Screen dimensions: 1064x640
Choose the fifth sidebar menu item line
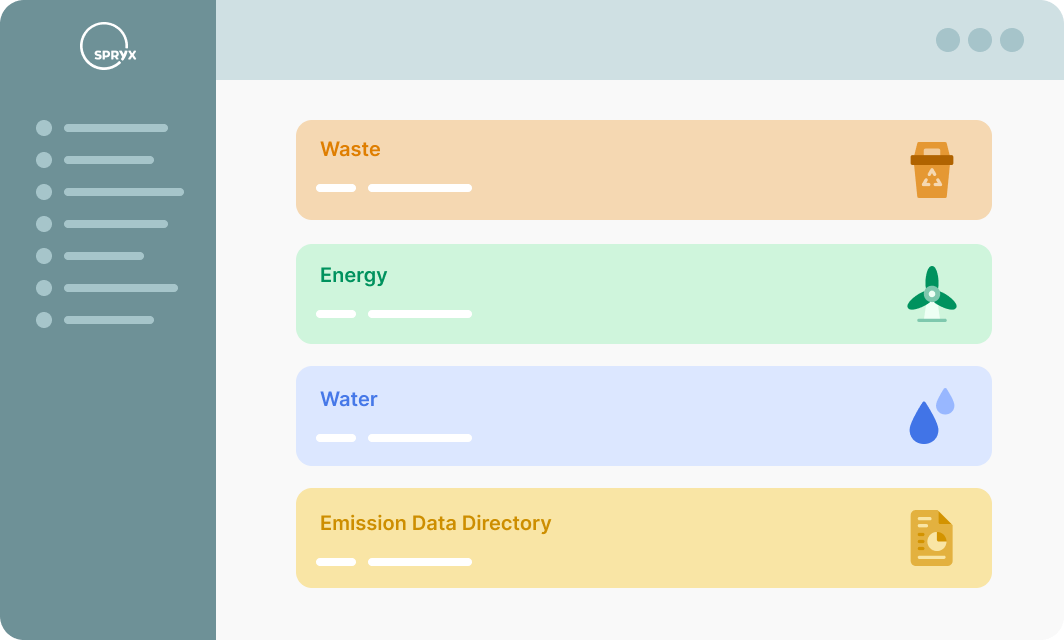(104, 256)
